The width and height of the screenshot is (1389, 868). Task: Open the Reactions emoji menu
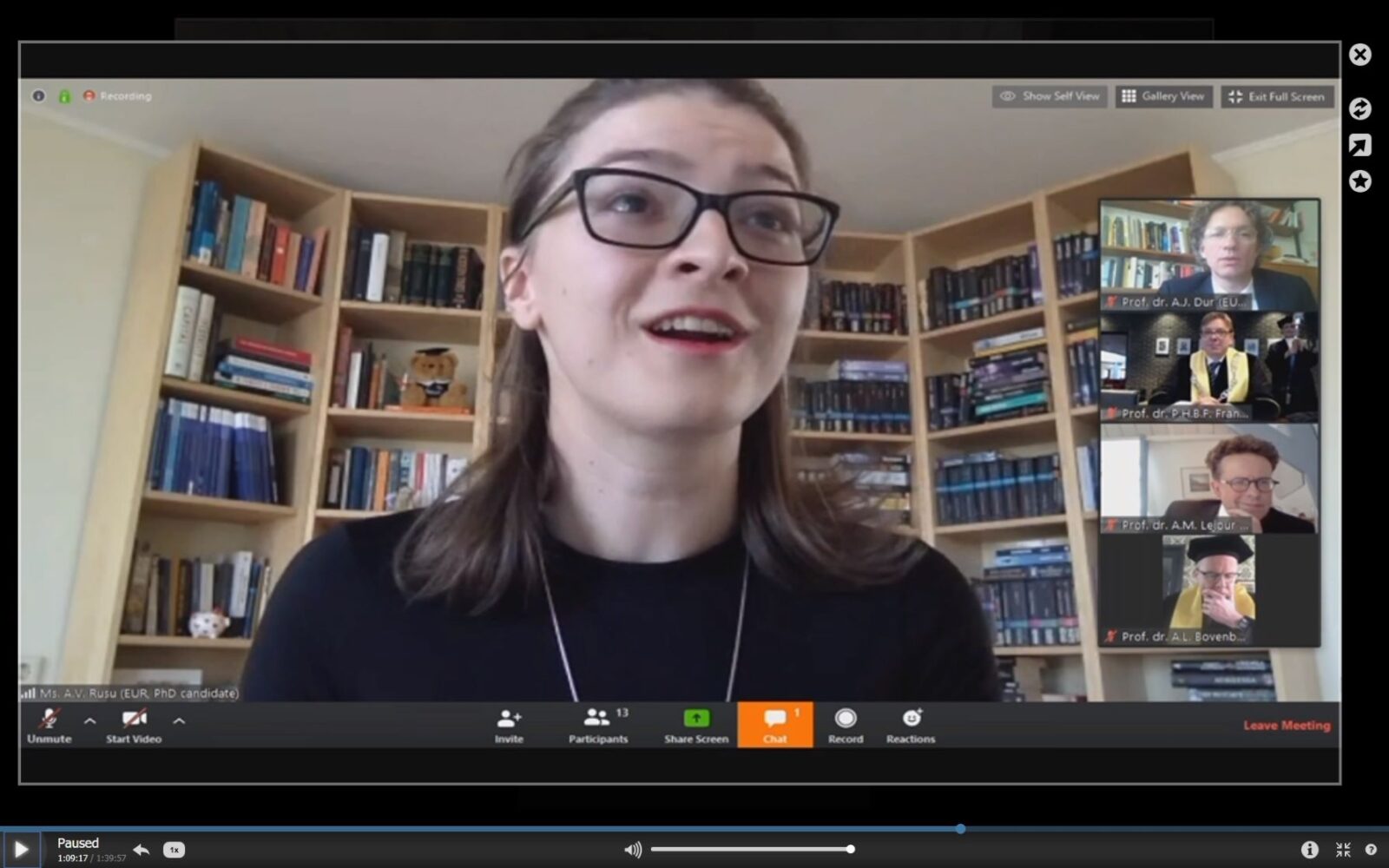[x=911, y=720]
